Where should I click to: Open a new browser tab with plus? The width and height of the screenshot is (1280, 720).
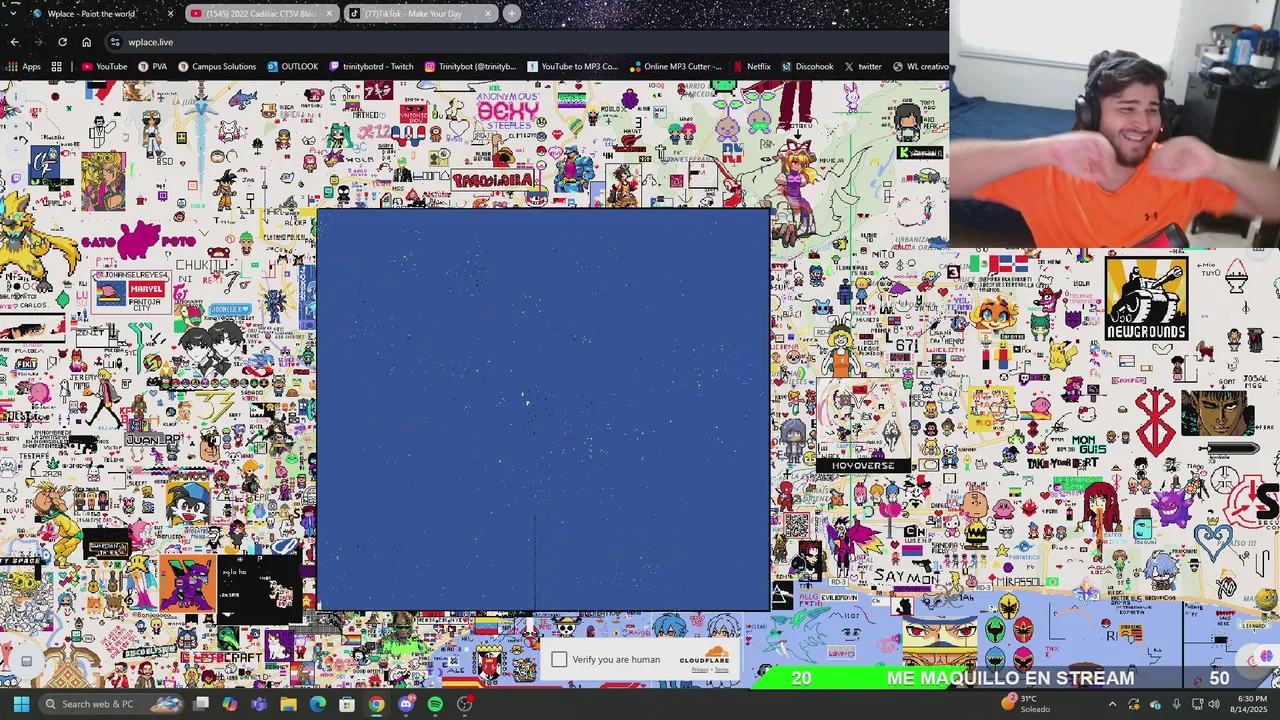511,13
